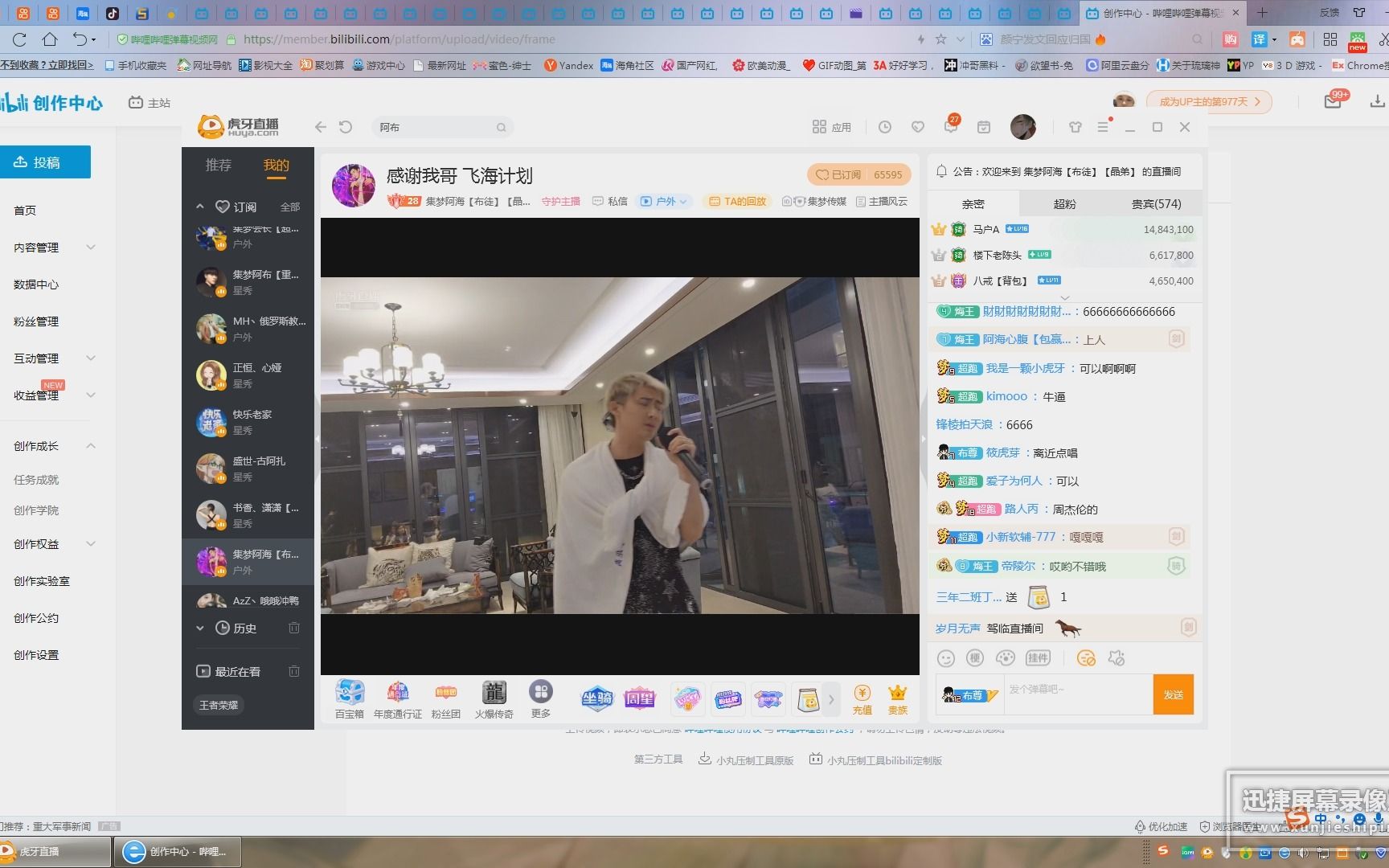Toggle chat message blocking icon
The image size is (1389, 868).
click(x=1086, y=658)
